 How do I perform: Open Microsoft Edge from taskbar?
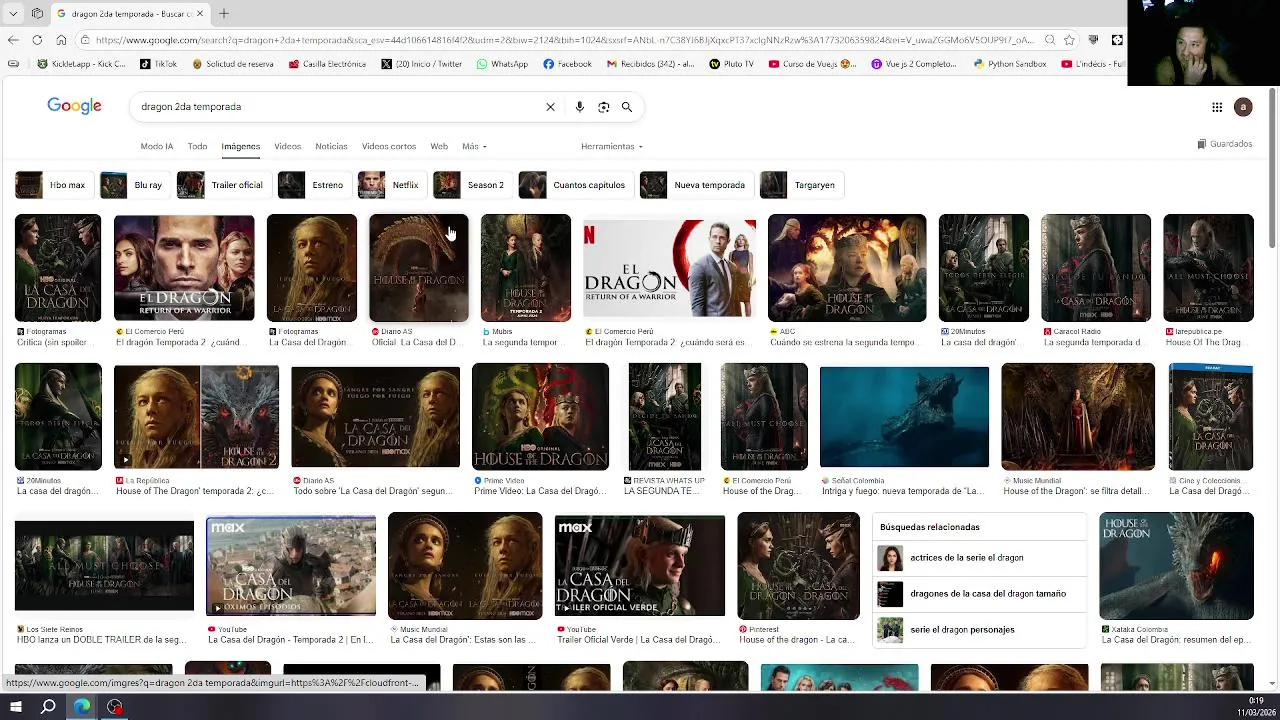pyautogui.click(x=81, y=707)
